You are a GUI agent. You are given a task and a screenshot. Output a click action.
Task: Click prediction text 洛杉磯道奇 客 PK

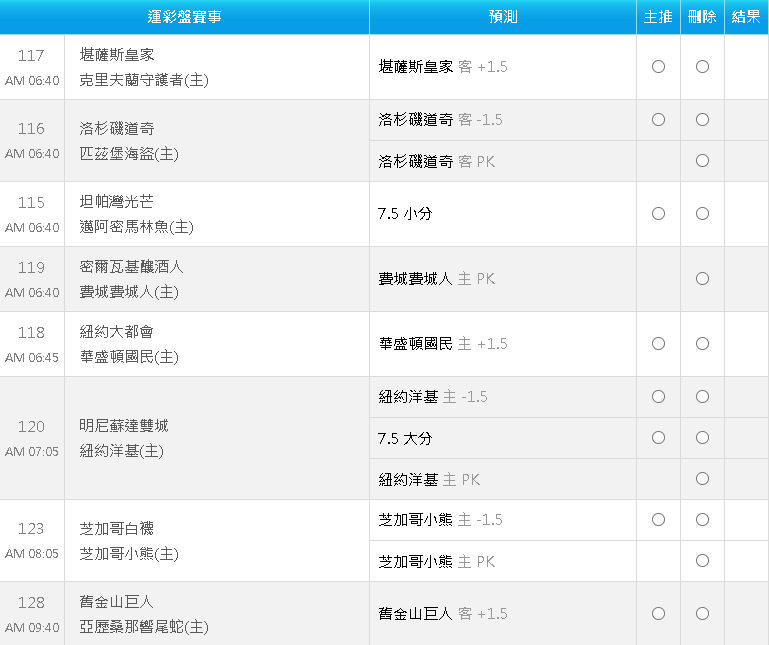pos(436,161)
